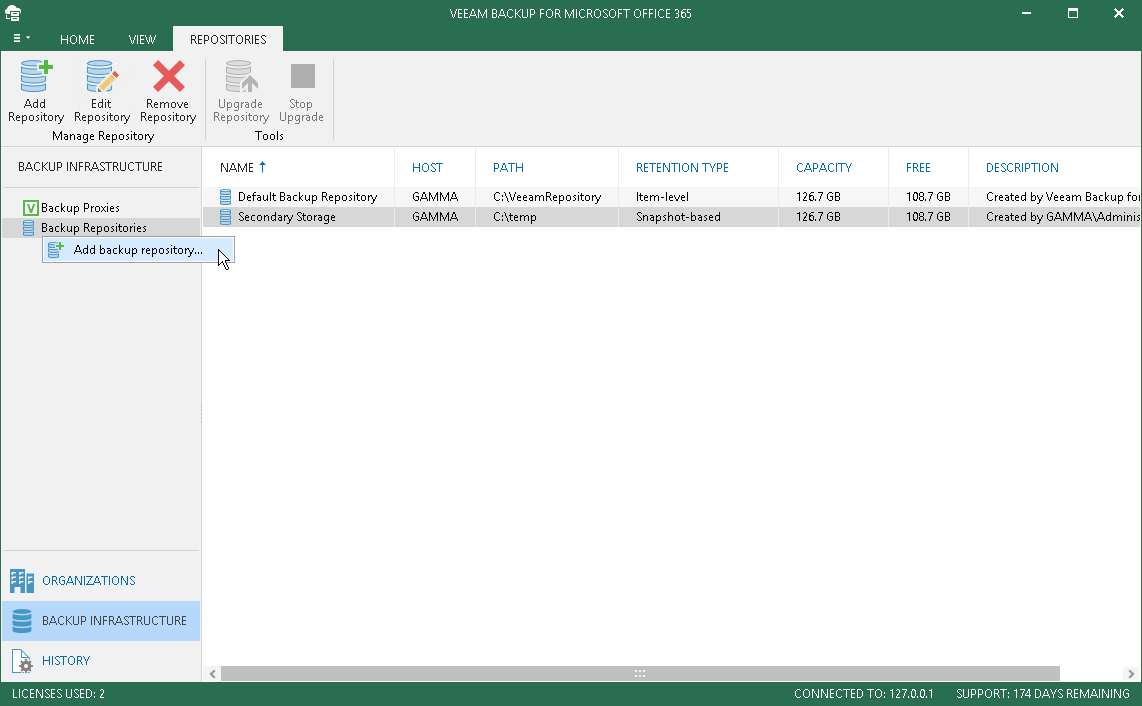Click the NAME sort arrow indicator

pos(262,167)
